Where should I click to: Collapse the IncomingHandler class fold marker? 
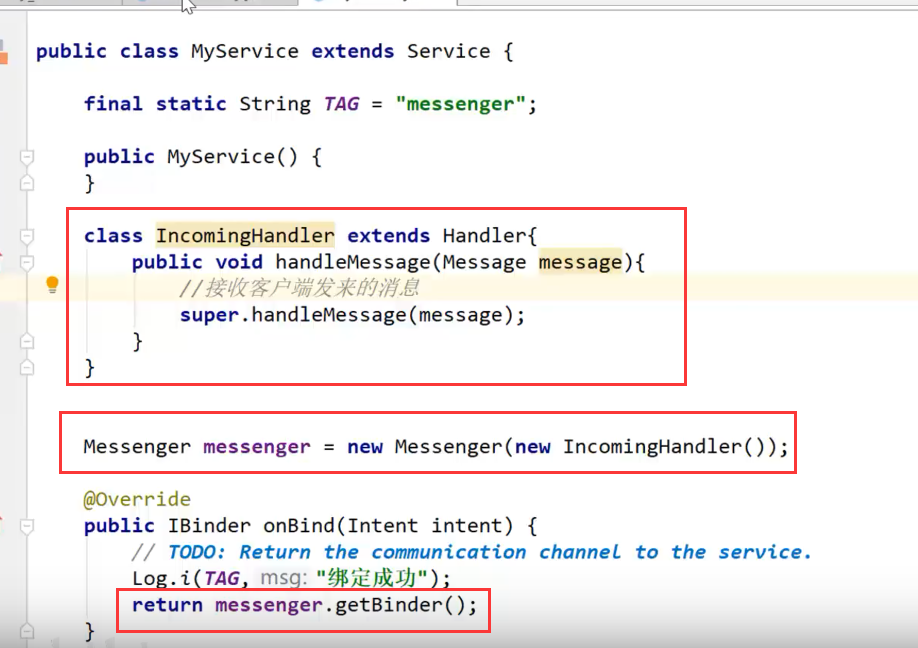pyautogui.click(x=27, y=236)
